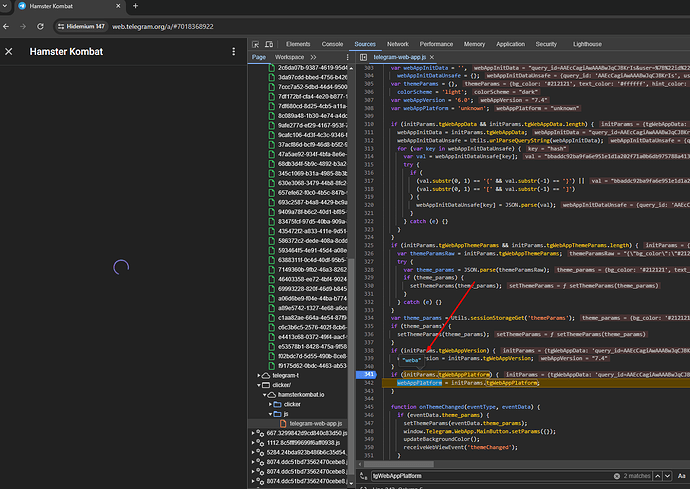
Task: Click the browser forward arrow
Action: 23,26
